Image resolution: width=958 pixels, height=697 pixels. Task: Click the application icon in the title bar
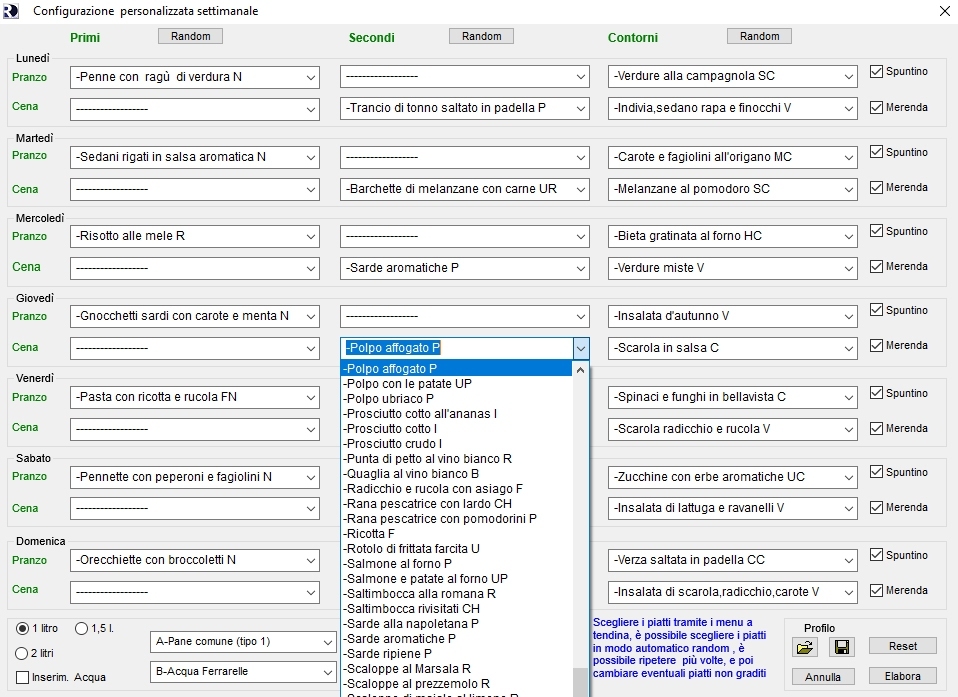coord(10,10)
